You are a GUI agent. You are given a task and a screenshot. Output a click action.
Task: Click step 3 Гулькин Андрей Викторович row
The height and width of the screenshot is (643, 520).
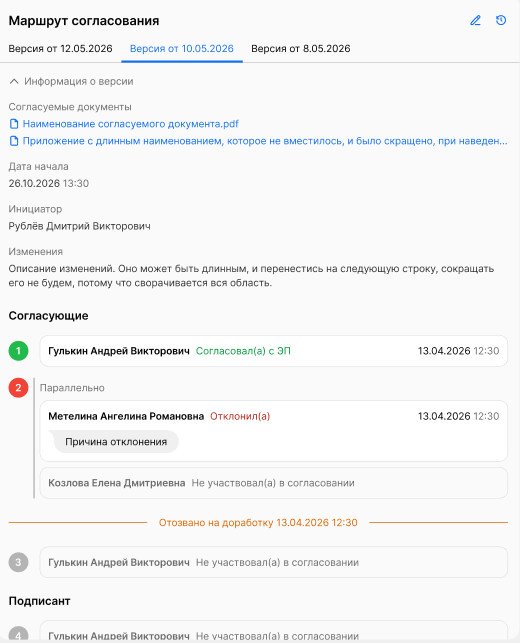click(x=274, y=562)
